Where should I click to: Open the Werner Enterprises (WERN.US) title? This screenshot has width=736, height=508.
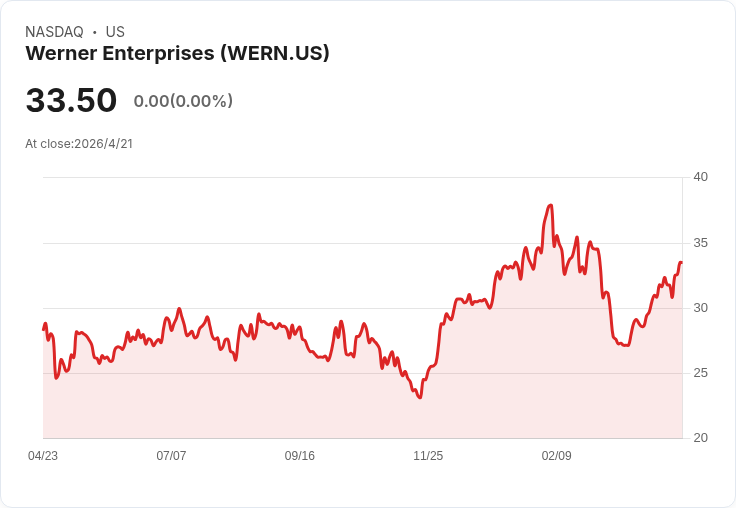(177, 54)
